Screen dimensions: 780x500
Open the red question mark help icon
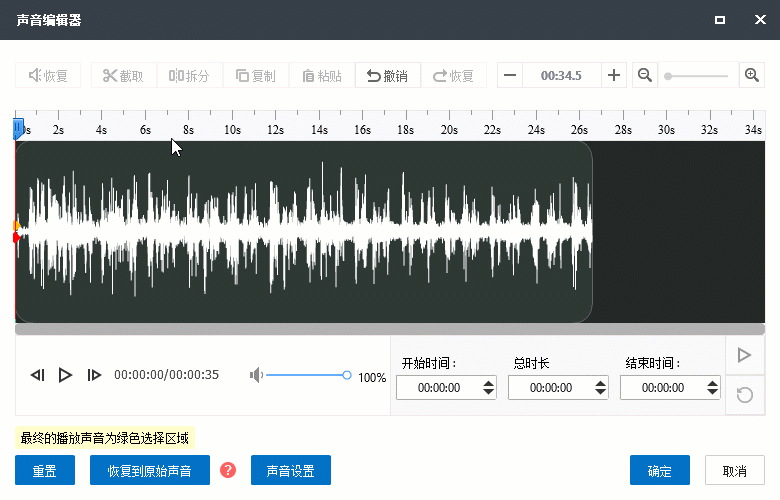pyautogui.click(x=228, y=470)
